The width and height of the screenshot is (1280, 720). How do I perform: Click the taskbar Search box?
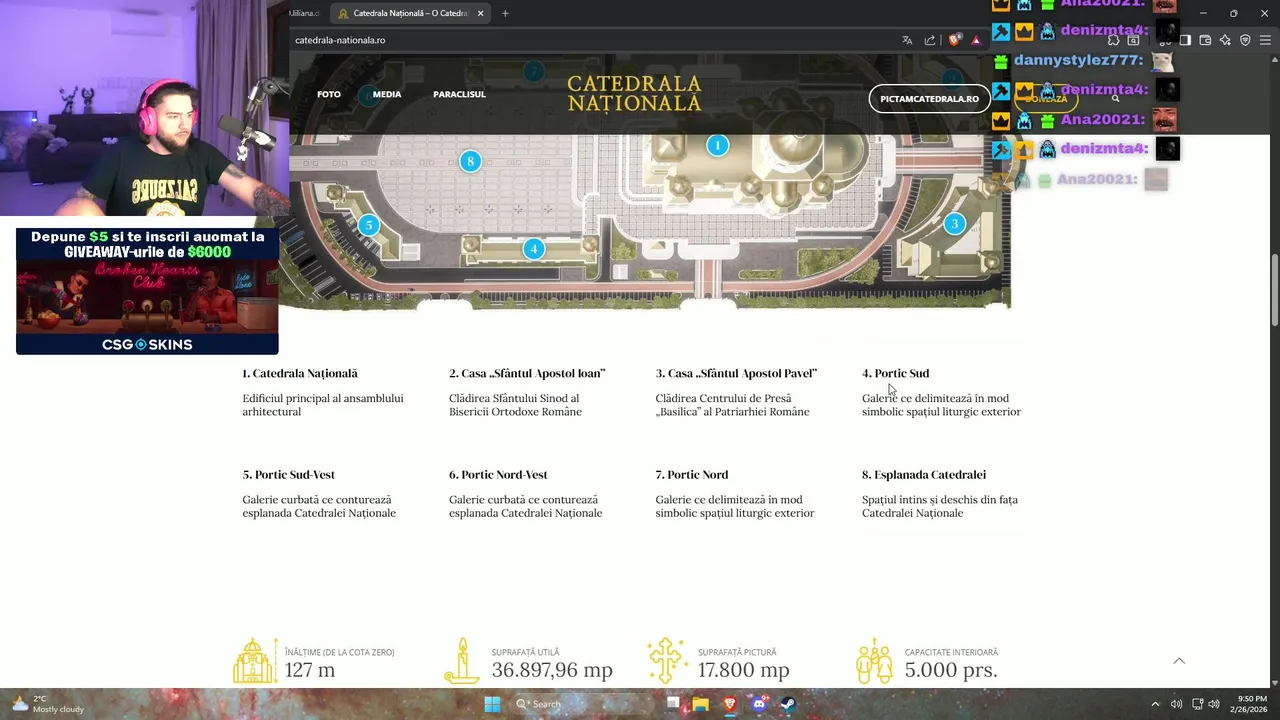[585, 704]
